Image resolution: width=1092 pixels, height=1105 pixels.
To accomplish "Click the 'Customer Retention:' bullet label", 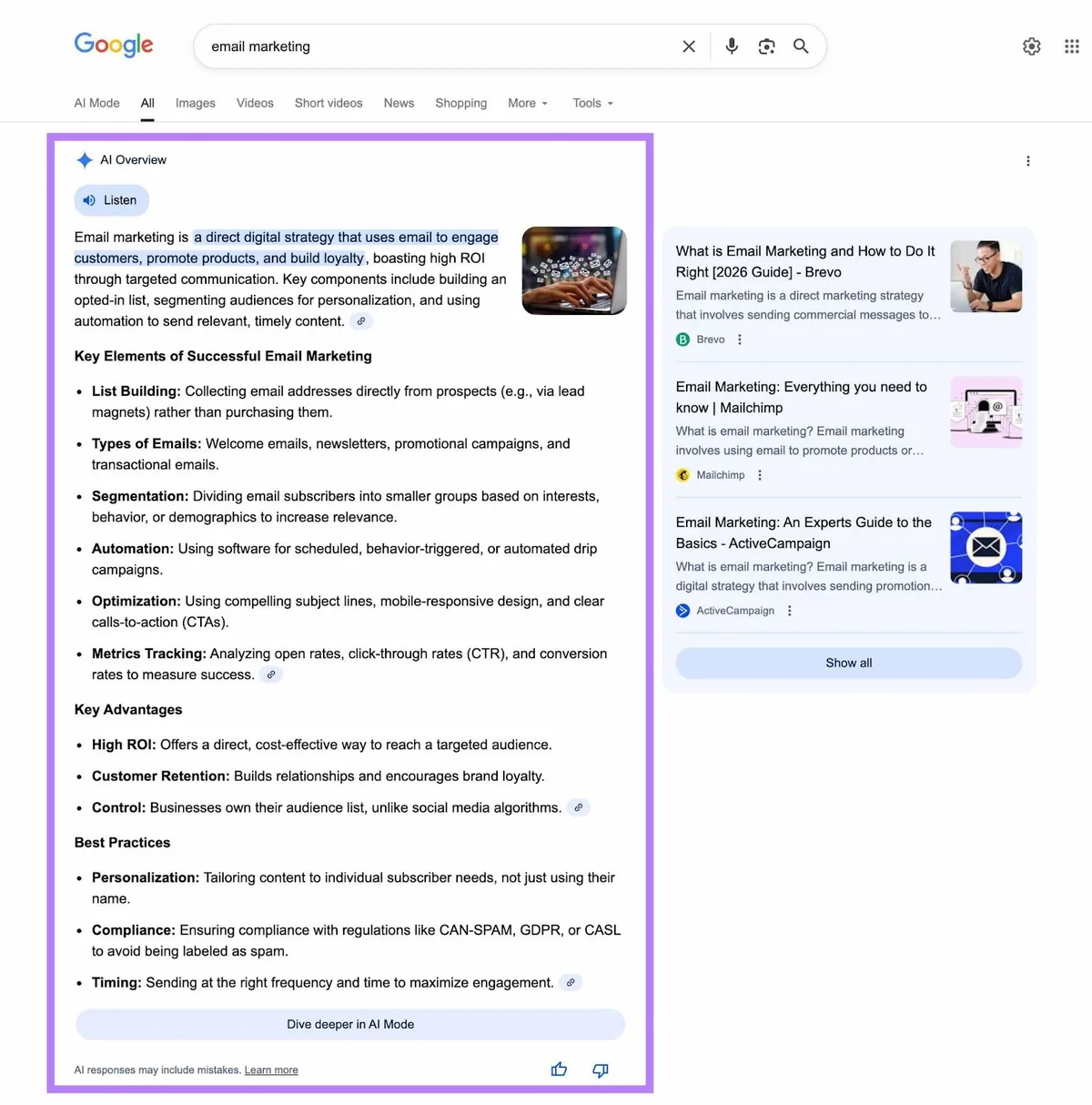I will (x=161, y=776).
